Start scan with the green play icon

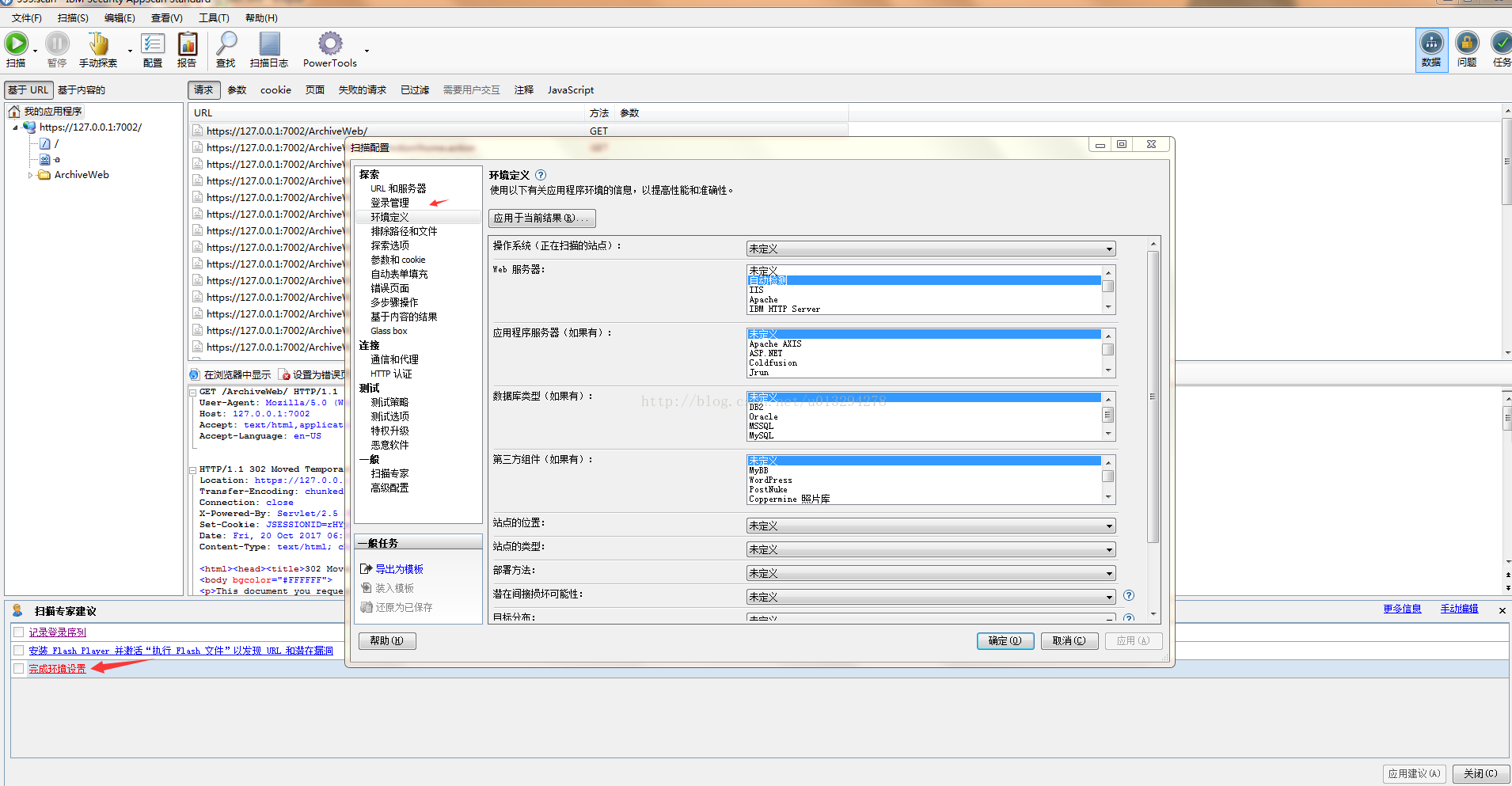16,44
